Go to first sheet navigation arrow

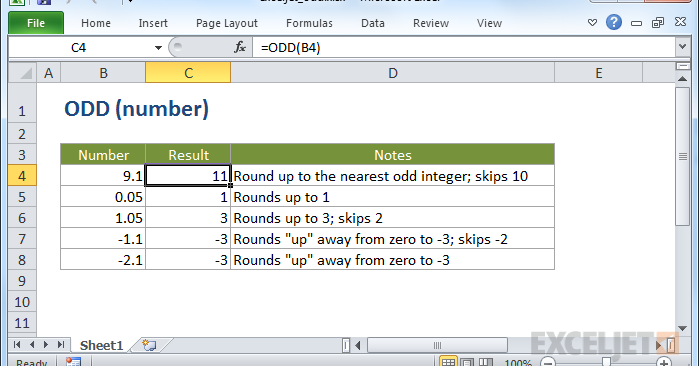point(17,345)
